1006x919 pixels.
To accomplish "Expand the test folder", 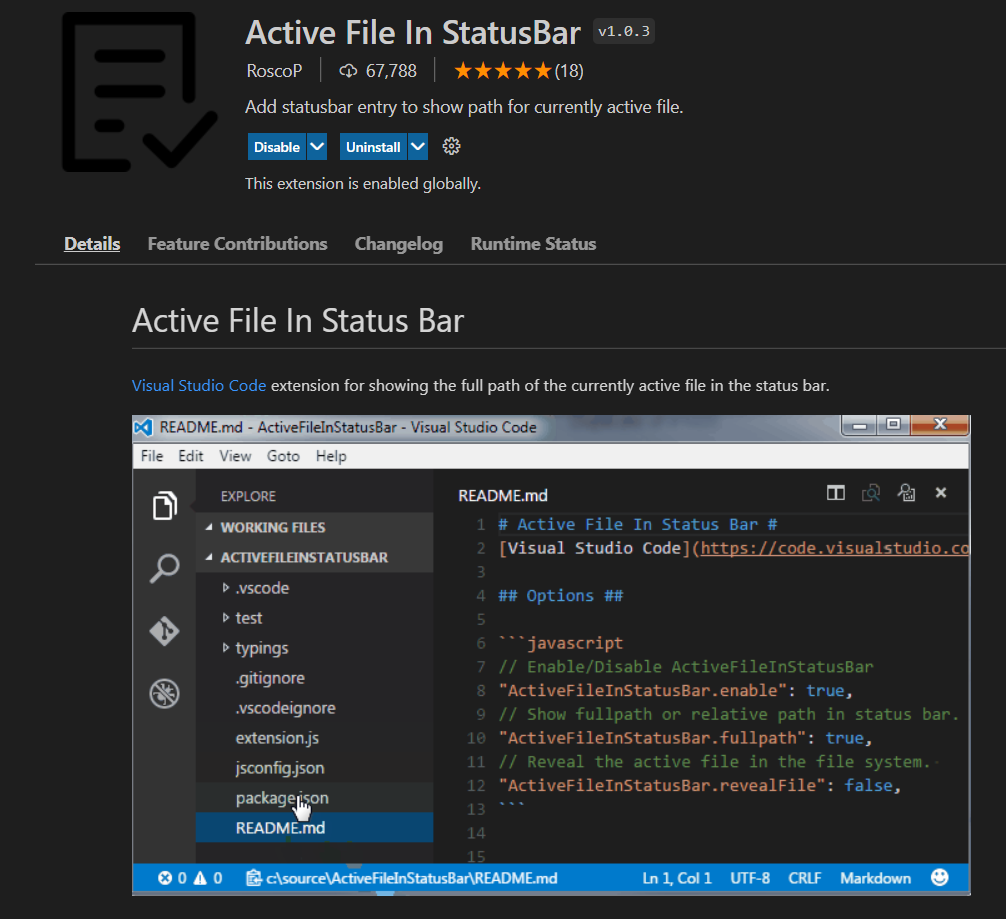I will coord(226,618).
